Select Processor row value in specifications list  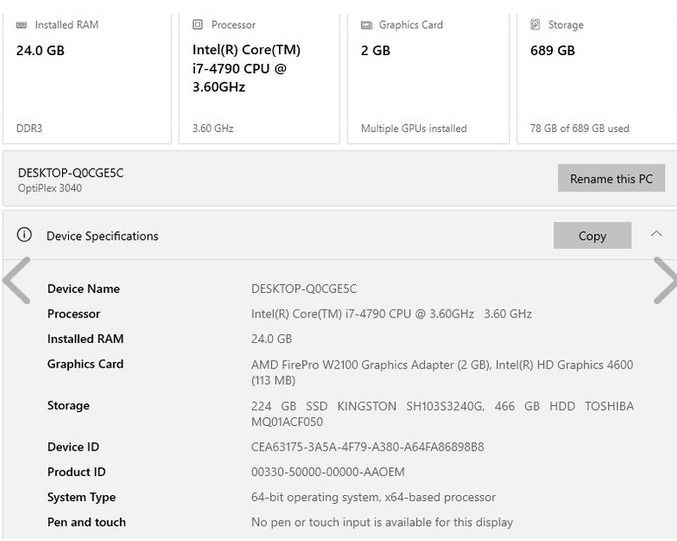[x=391, y=313]
